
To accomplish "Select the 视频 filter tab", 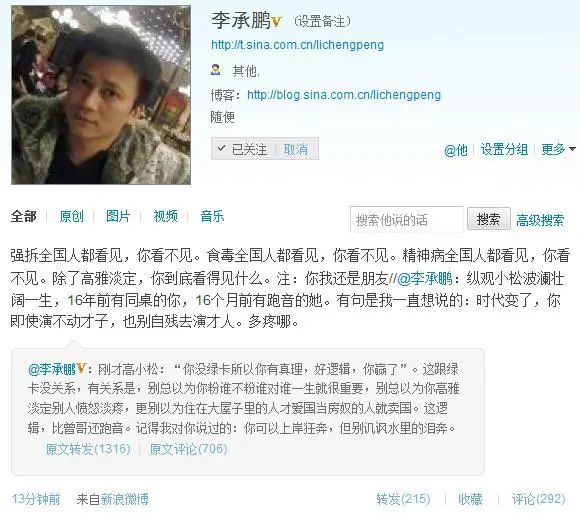I will (x=165, y=216).
